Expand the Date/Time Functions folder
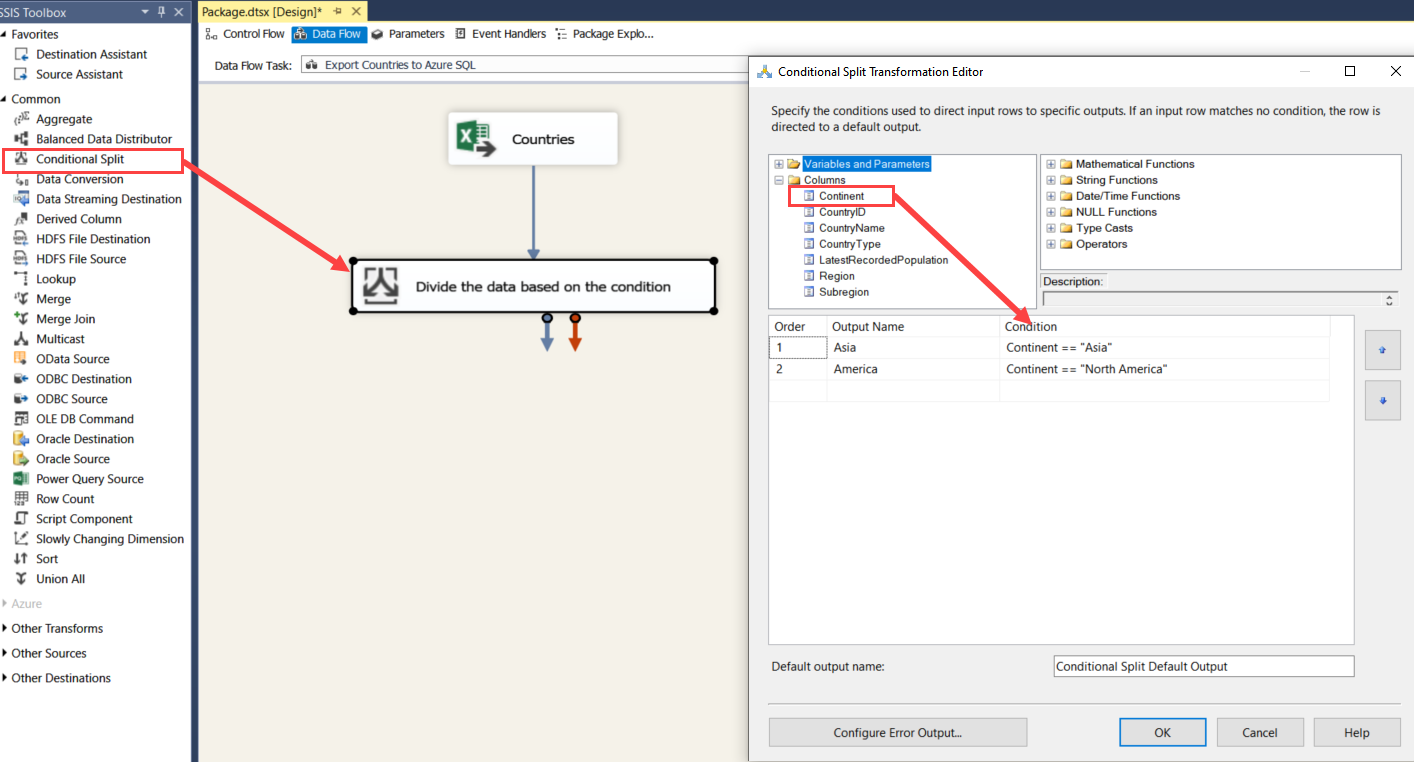This screenshot has width=1414, height=762. pos(1051,196)
